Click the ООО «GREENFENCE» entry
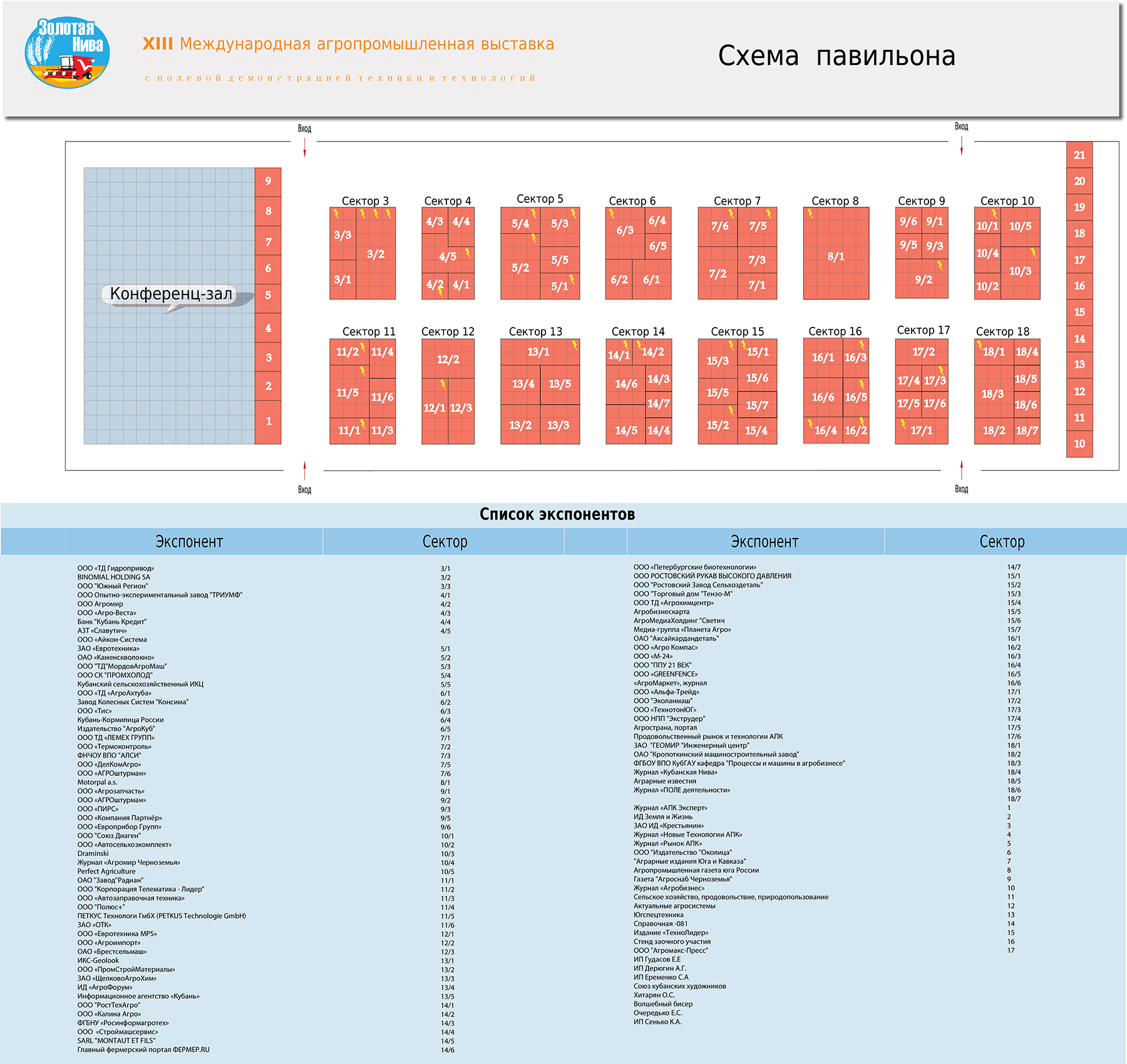This screenshot has width=1127, height=1064. click(666, 674)
